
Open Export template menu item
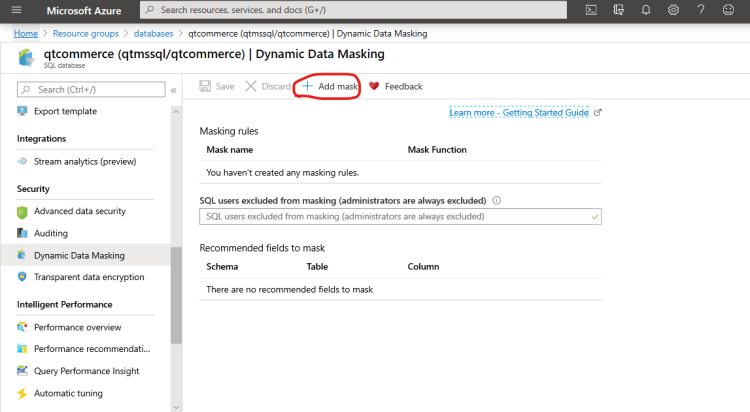point(66,111)
